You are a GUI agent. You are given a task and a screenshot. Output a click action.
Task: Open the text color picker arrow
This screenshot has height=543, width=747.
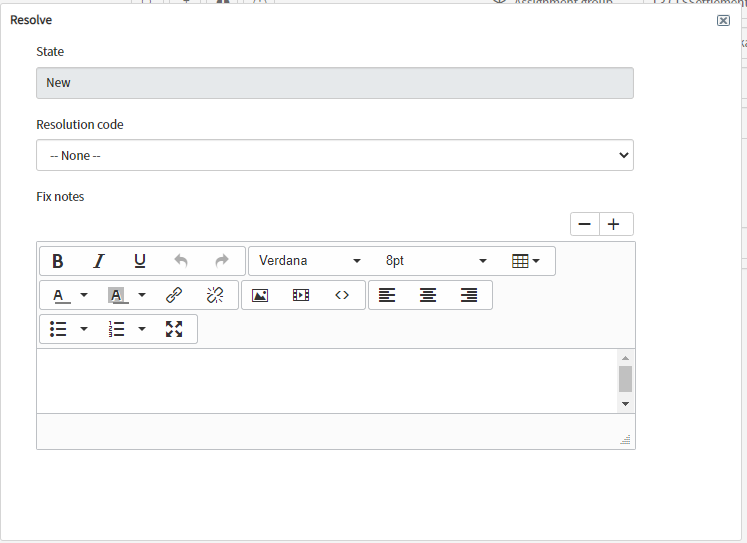[x=84, y=295]
